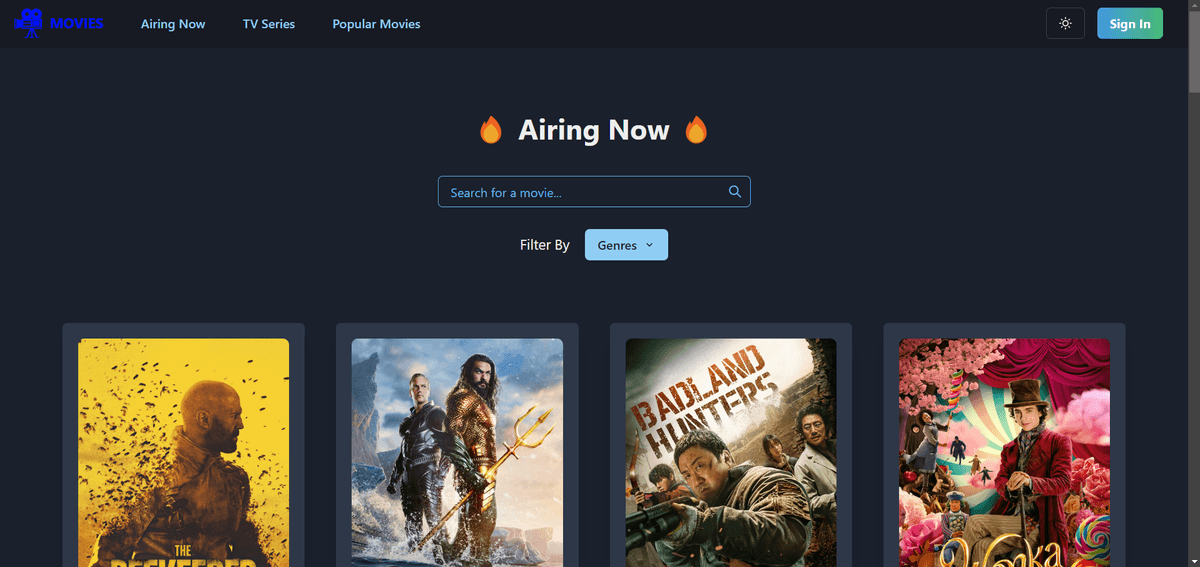Screen dimensions: 1200x567
Task: Click the magnifying glass search icon
Action: coord(735,192)
